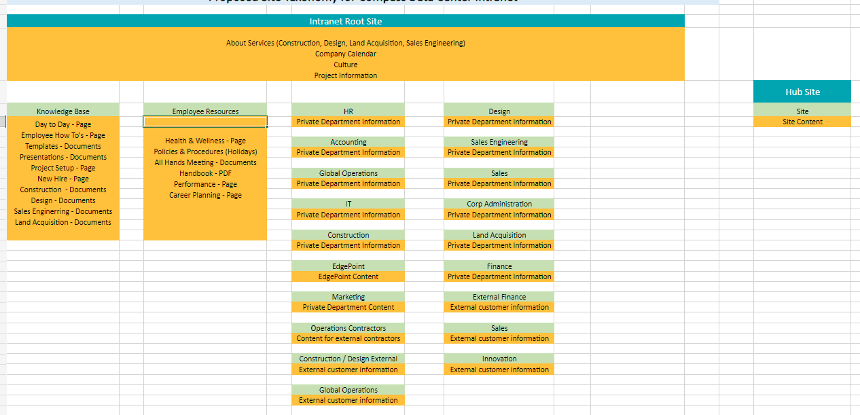The image size is (860, 415).
Task: Click the Knowledge Base header cell
Action: click(63, 111)
